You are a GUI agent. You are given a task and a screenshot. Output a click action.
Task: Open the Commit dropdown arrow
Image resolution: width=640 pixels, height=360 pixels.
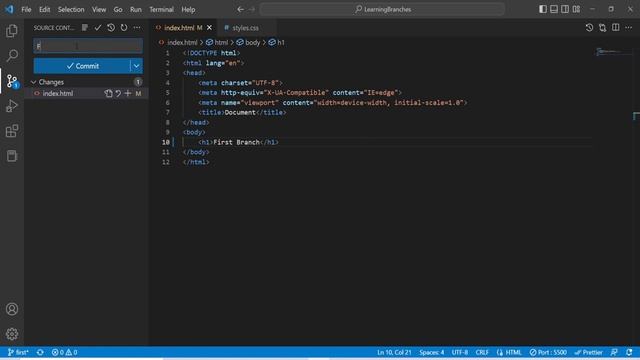tap(136, 66)
